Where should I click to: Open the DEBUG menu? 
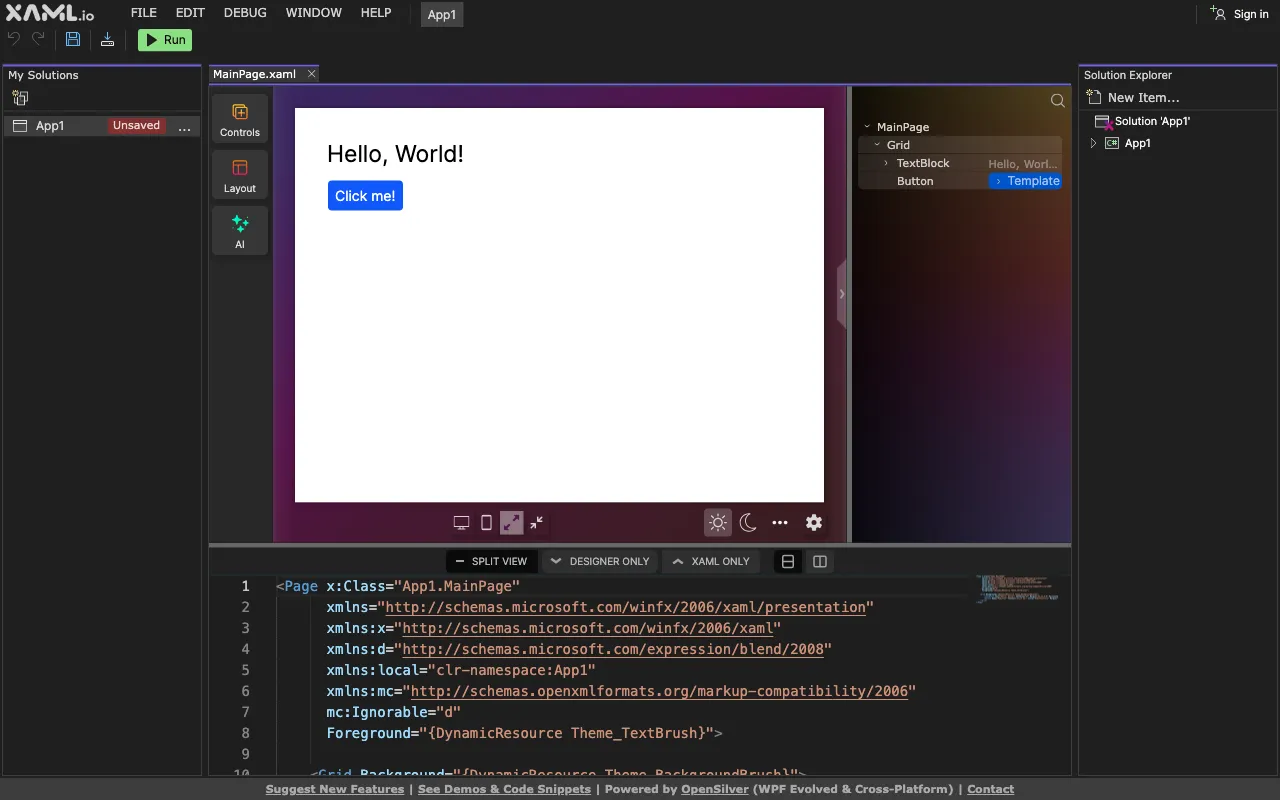tap(245, 13)
